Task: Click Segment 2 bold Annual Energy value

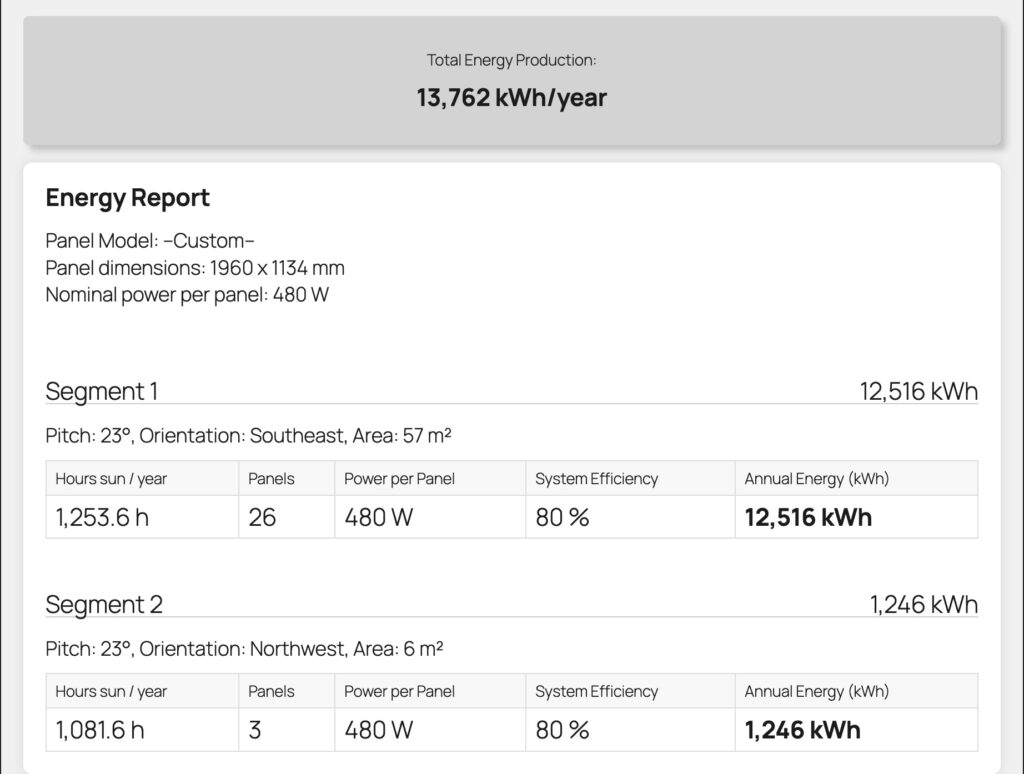Action: point(802,730)
